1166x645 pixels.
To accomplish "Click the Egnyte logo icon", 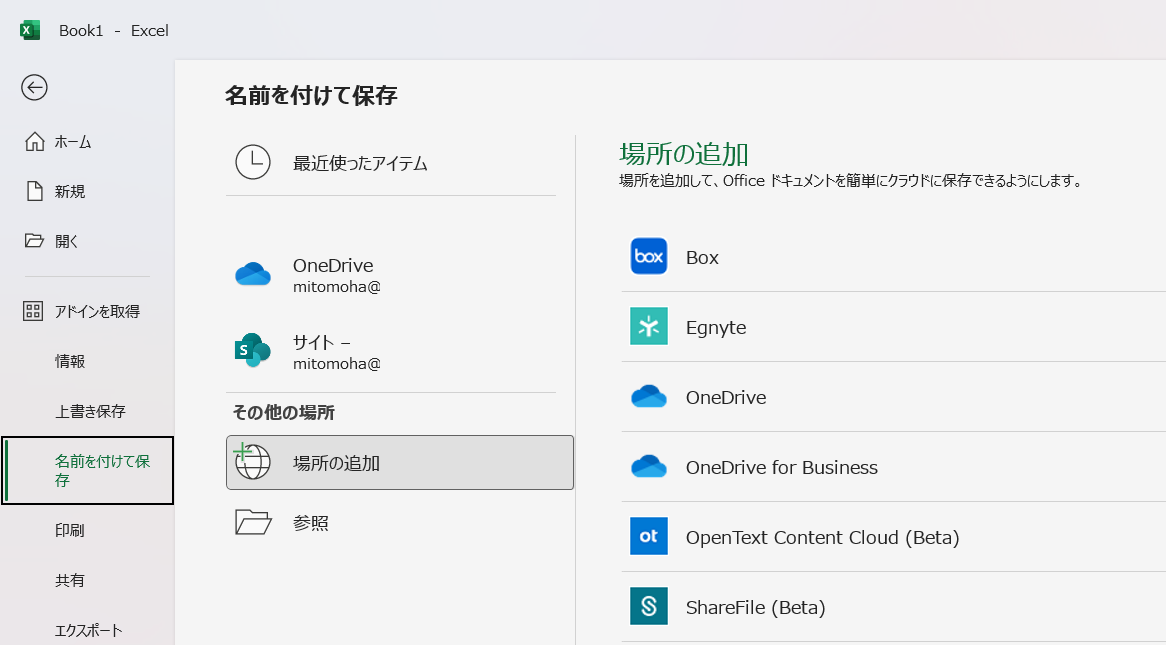I will [648, 327].
